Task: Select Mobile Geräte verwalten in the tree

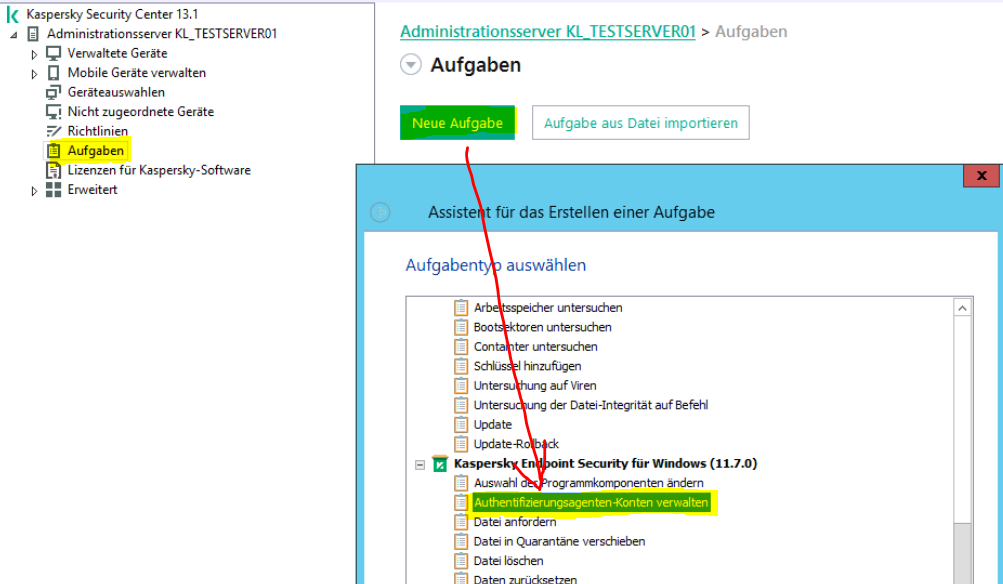Action: 137,73
